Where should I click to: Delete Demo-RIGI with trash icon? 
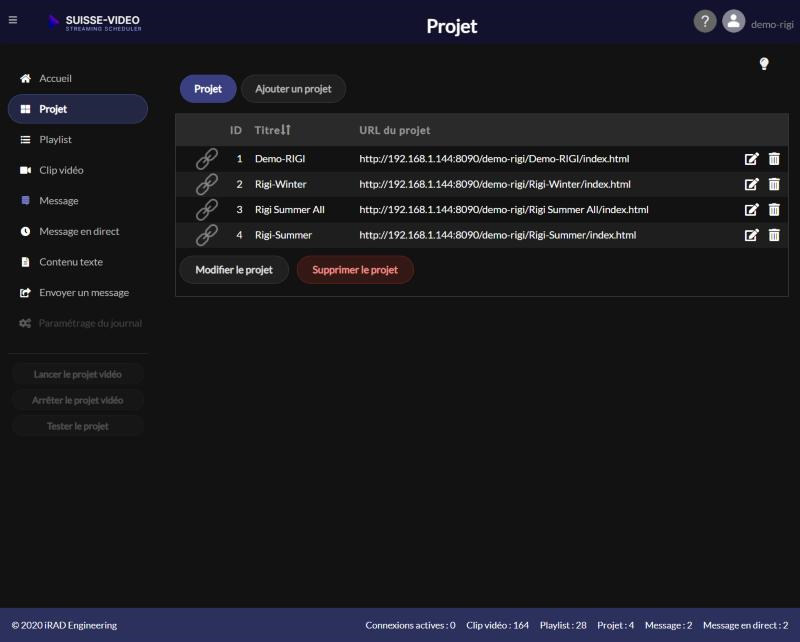tap(774, 159)
